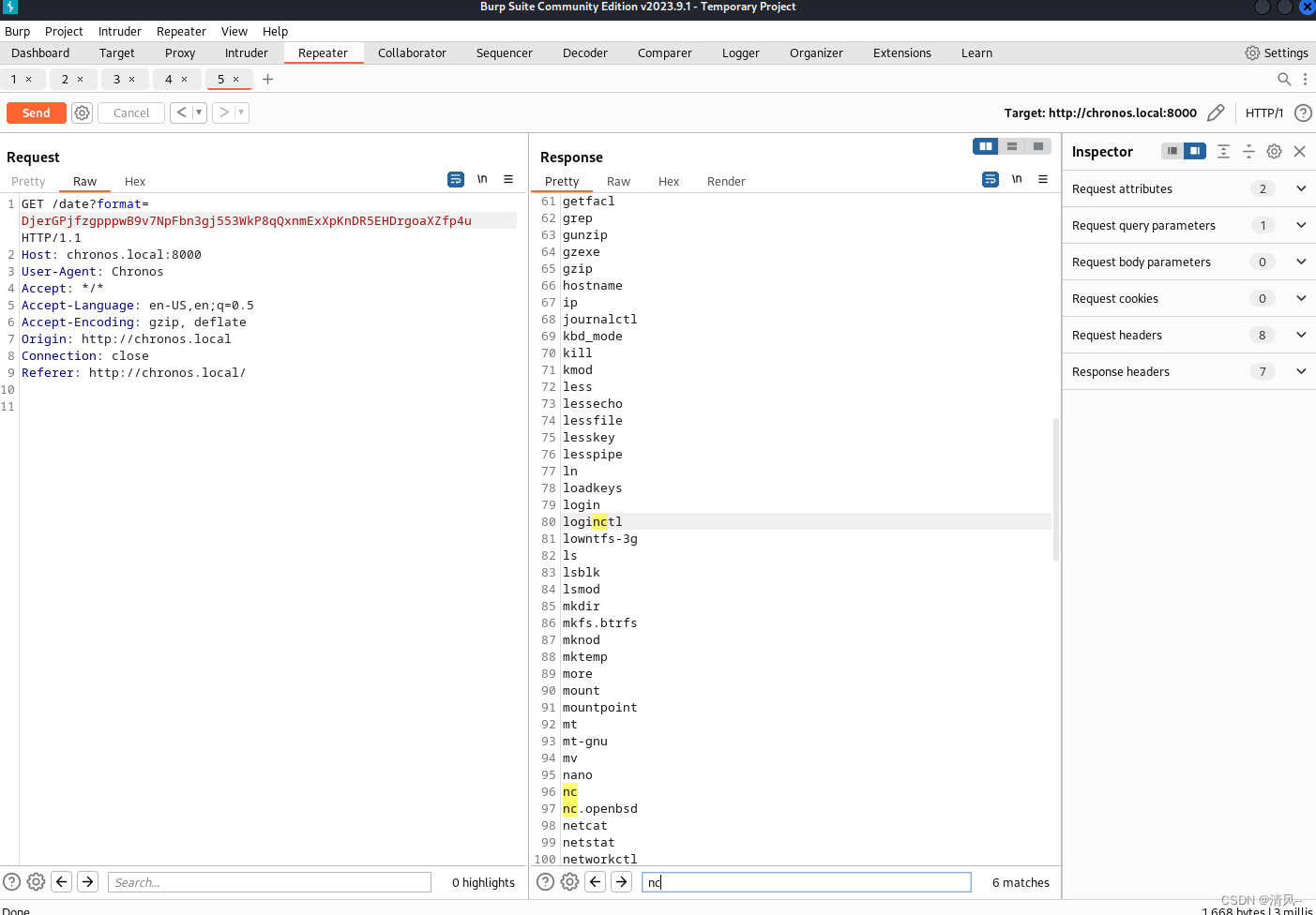This screenshot has height=915, width=1316.
Task: Open tab options kebab menu
Action: [x=1306, y=79]
